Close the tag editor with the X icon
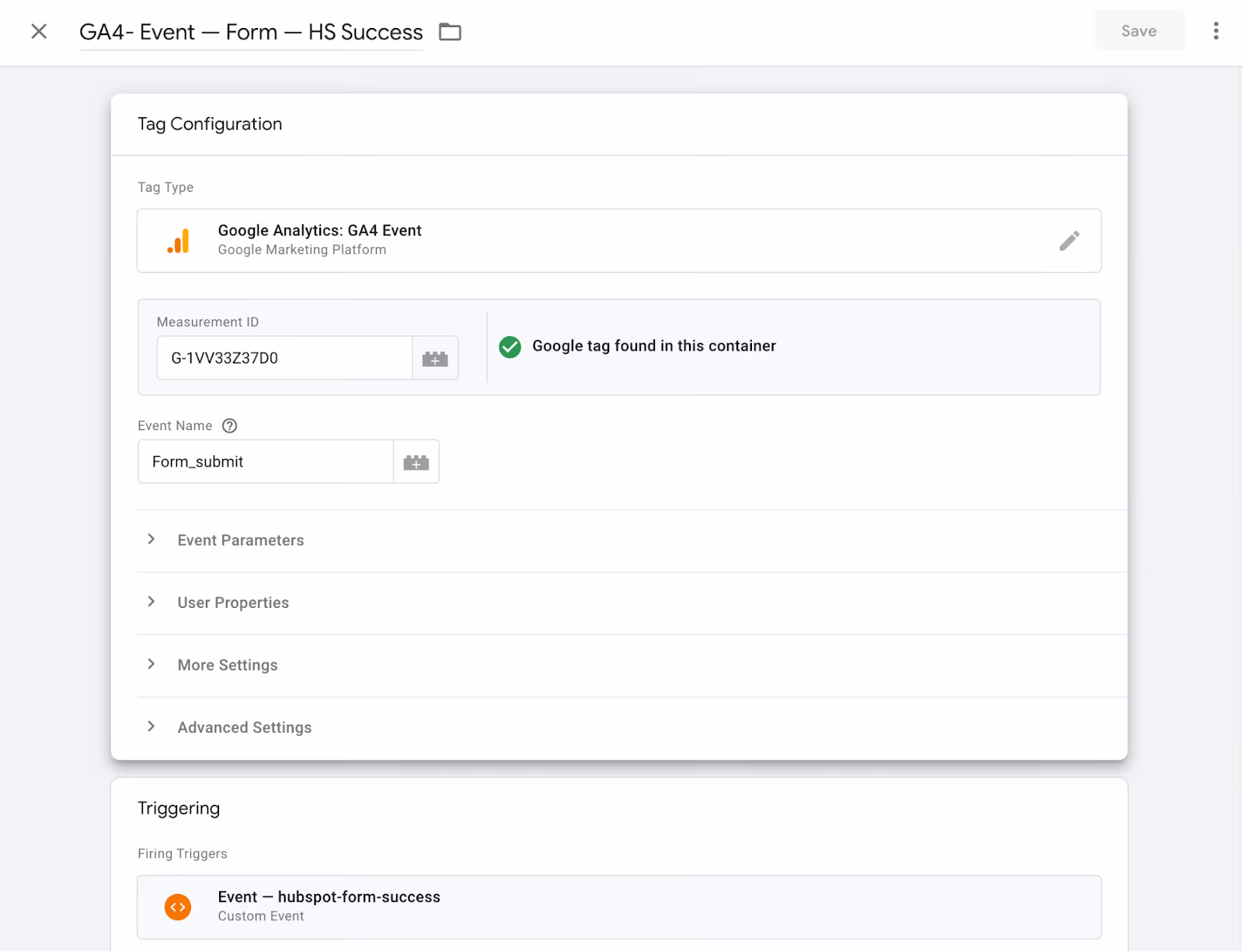 tap(39, 31)
